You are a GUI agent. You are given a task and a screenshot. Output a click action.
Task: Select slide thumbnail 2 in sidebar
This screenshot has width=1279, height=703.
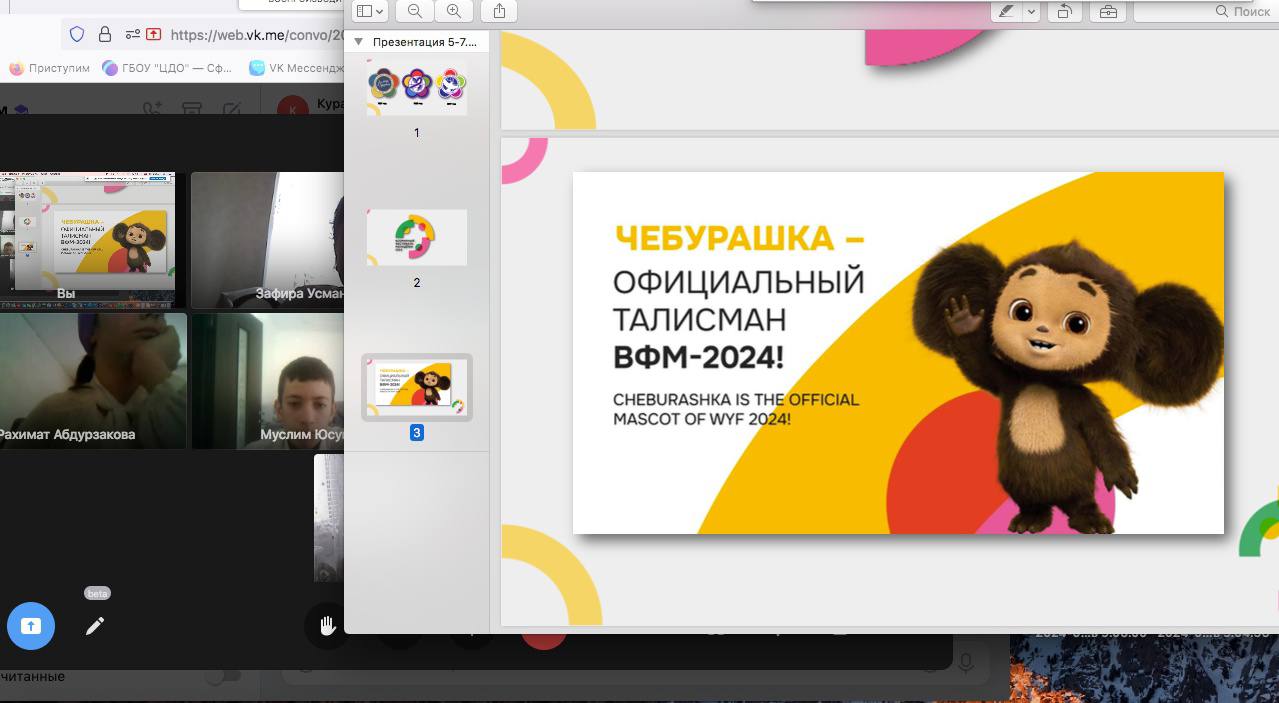[x=417, y=238]
